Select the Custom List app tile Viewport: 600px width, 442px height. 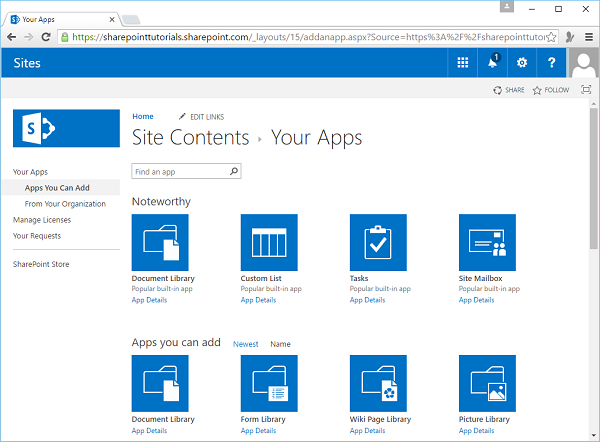coord(269,242)
